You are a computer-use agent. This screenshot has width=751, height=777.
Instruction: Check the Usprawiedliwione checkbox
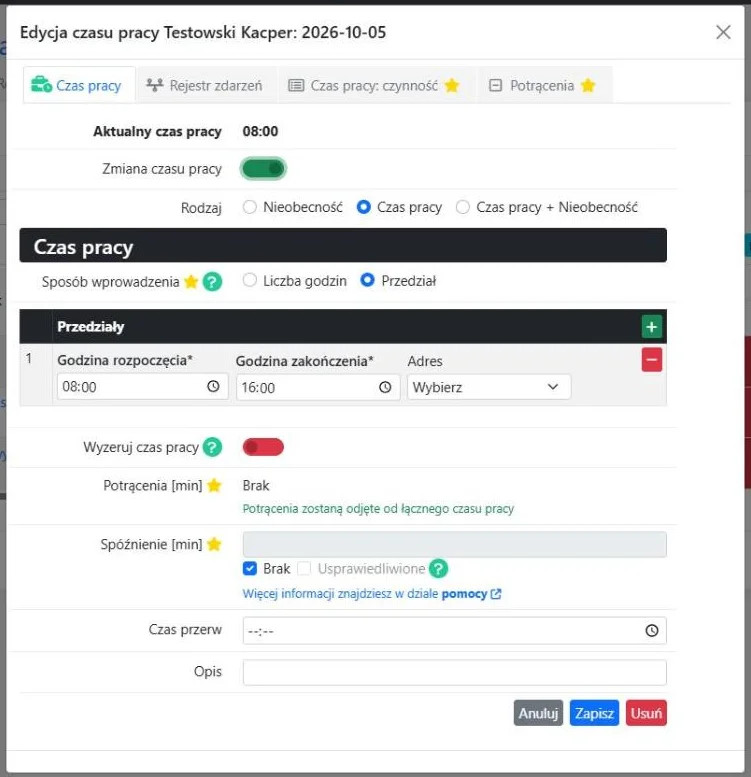pyautogui.click(x=304, y=568)
